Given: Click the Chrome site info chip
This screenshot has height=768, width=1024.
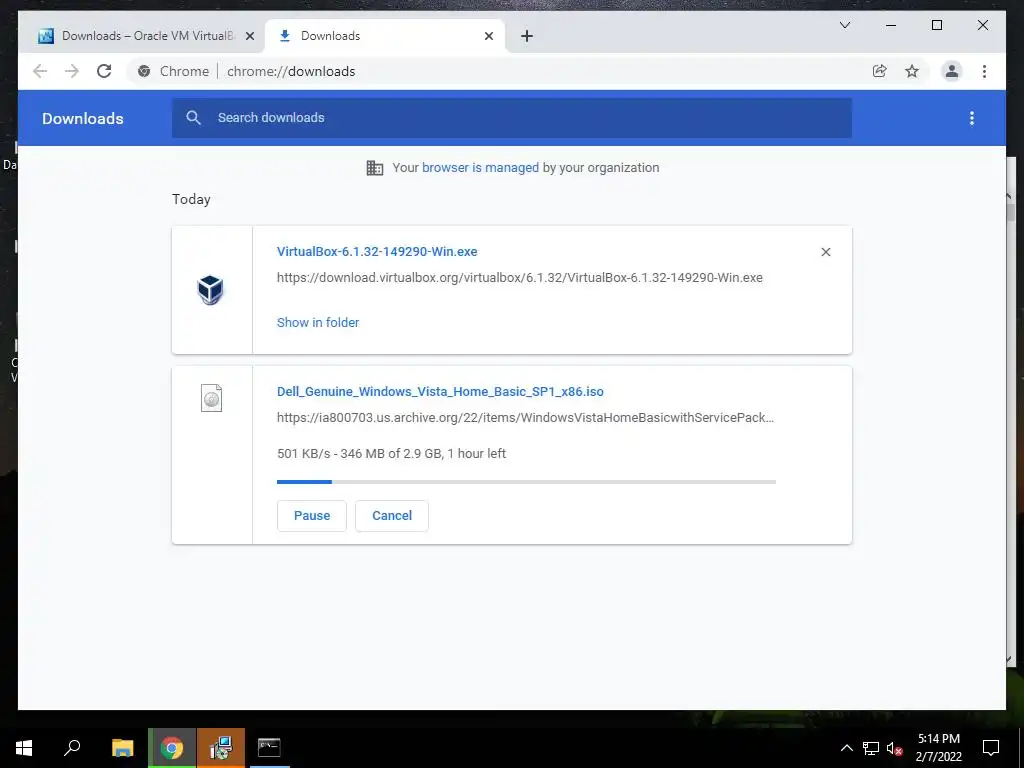Looking at the screenshot, I should tap(174, 71).
